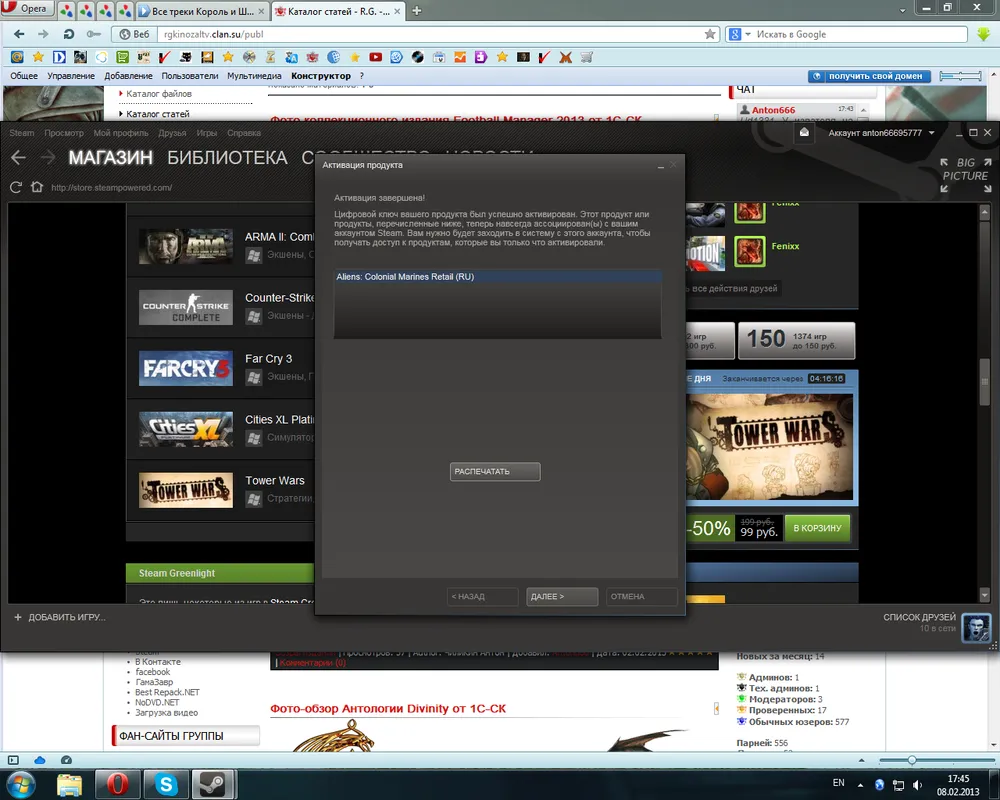Click В КОРЗИНУ button for Tower Wars
Viewport: 1000px width, 800px height.
pos(817,528)
